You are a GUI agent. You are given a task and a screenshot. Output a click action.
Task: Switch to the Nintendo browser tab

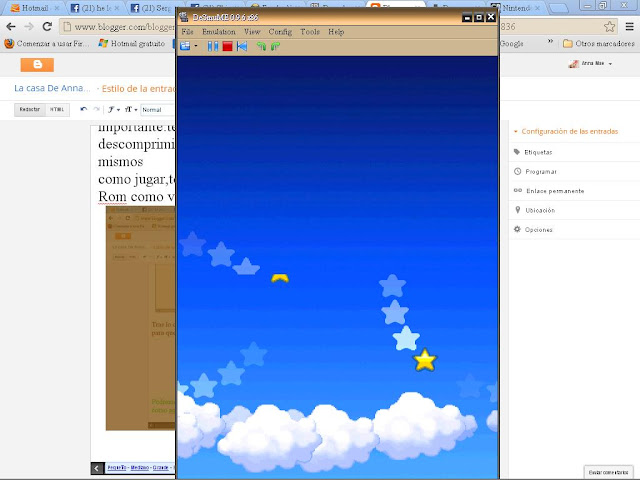(516, 8)
